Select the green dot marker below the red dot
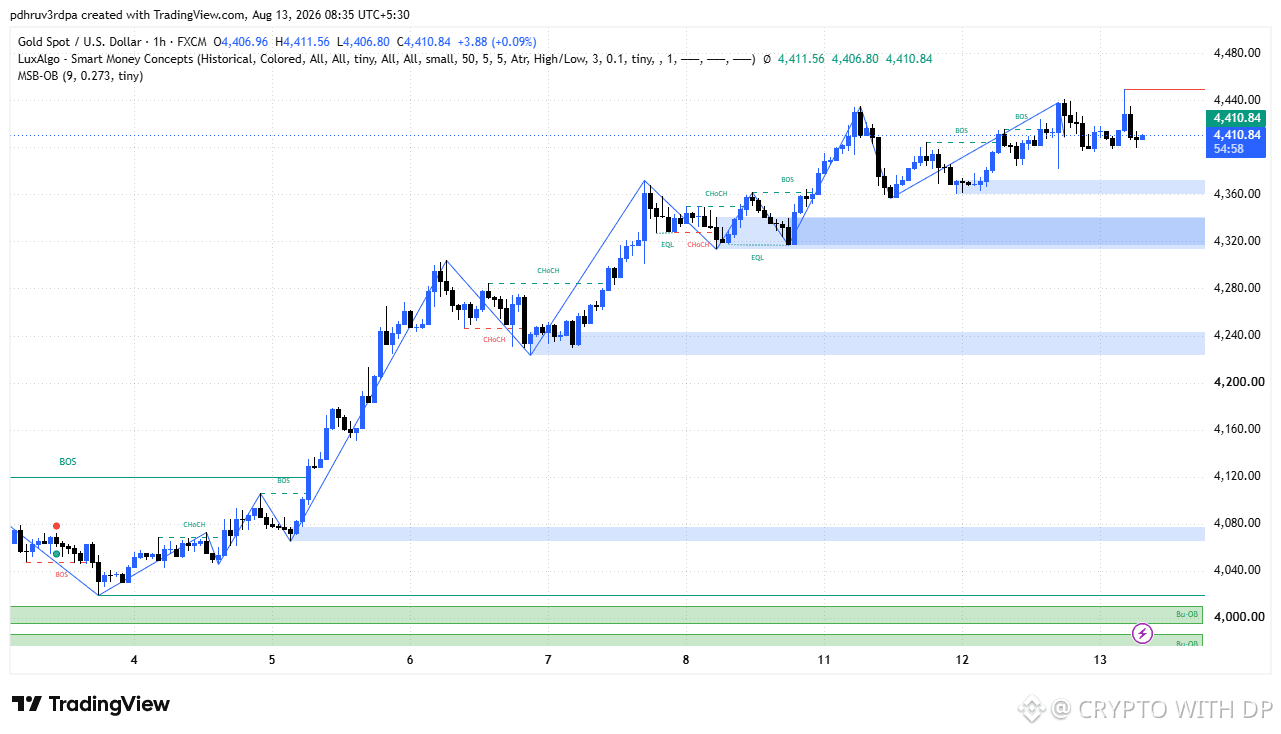Image resolution: width=1281 pixels, height=734 pixels. 57,553
